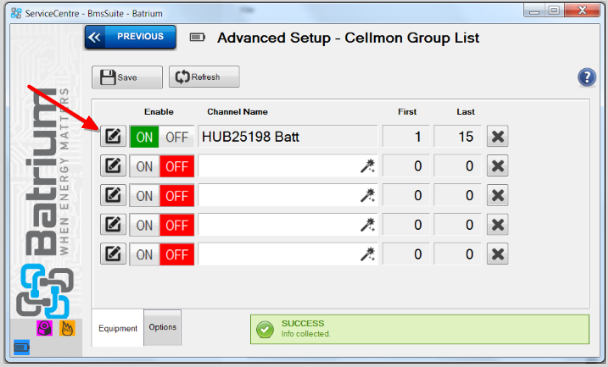Click the magic wand in fifth channel name row
Screen dimensions: 608x367
click(368, 254)
